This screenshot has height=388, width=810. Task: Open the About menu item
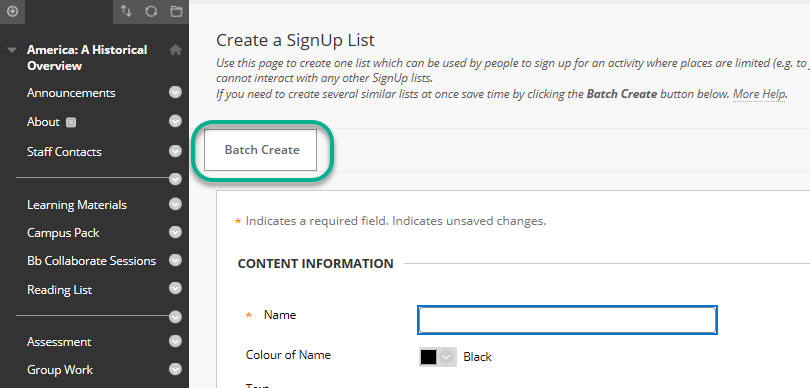(x=43, y=122)
